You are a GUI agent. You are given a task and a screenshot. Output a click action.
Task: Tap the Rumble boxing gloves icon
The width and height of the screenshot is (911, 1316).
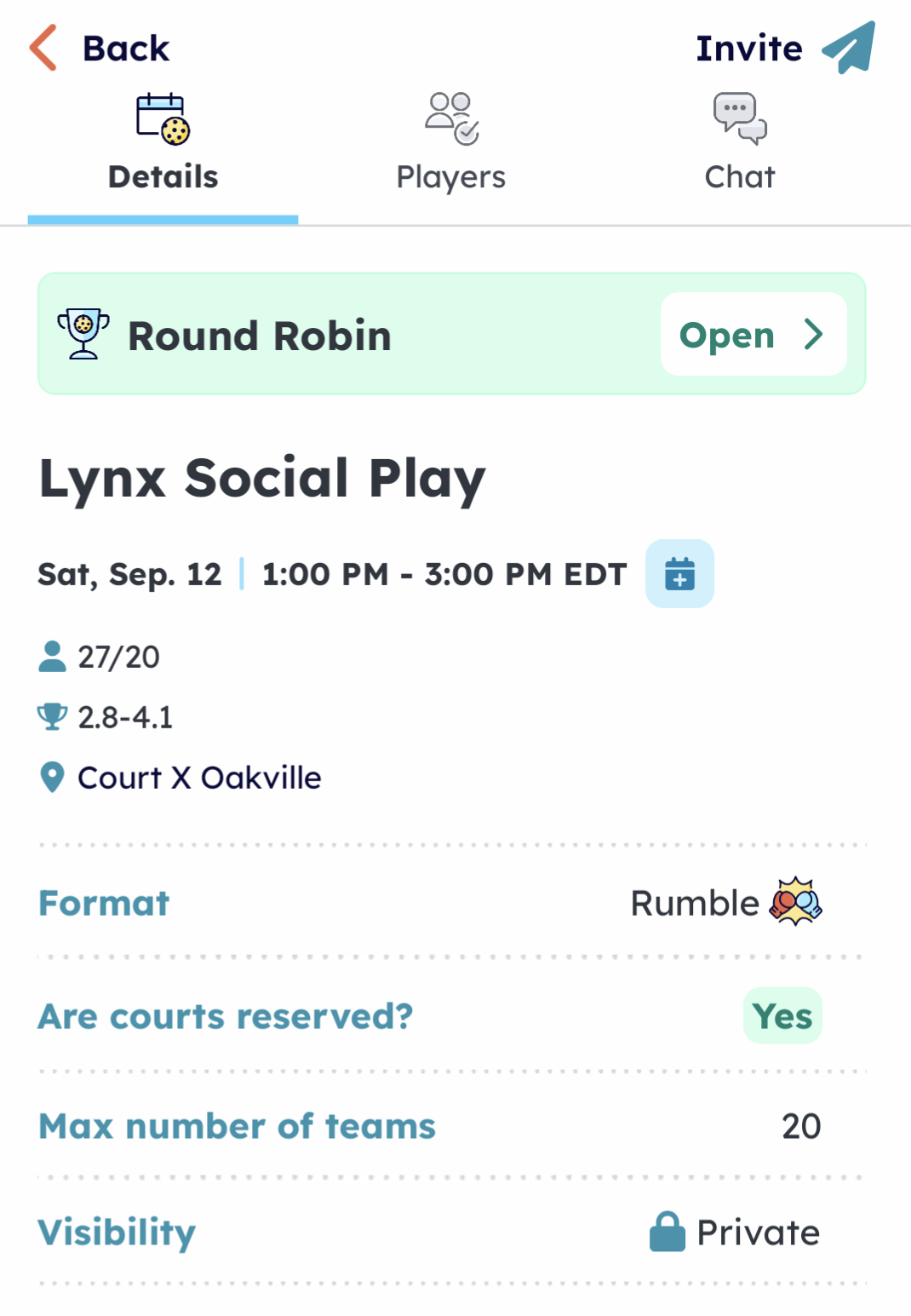[796, 901]
